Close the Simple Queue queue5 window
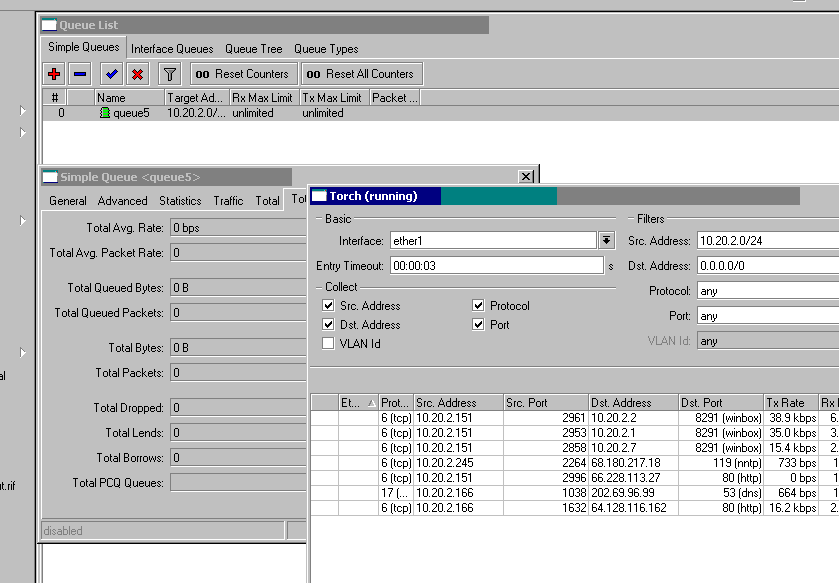Image resolution: width=839 pixels, height=583 pixels. coord(526,177)
